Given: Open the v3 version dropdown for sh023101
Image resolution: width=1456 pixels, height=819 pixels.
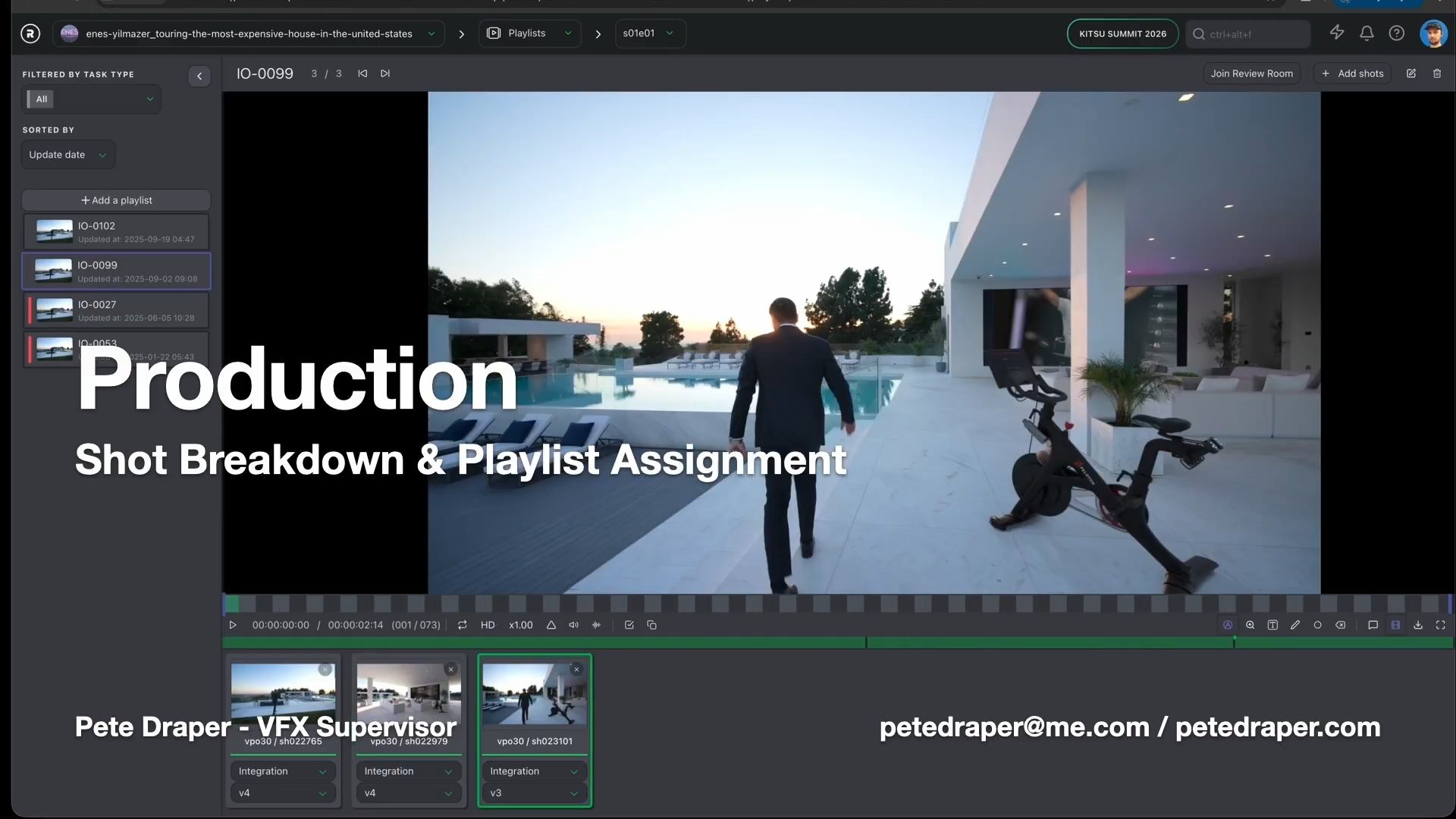Looking at the screenshot, I should tap(534, 792).
